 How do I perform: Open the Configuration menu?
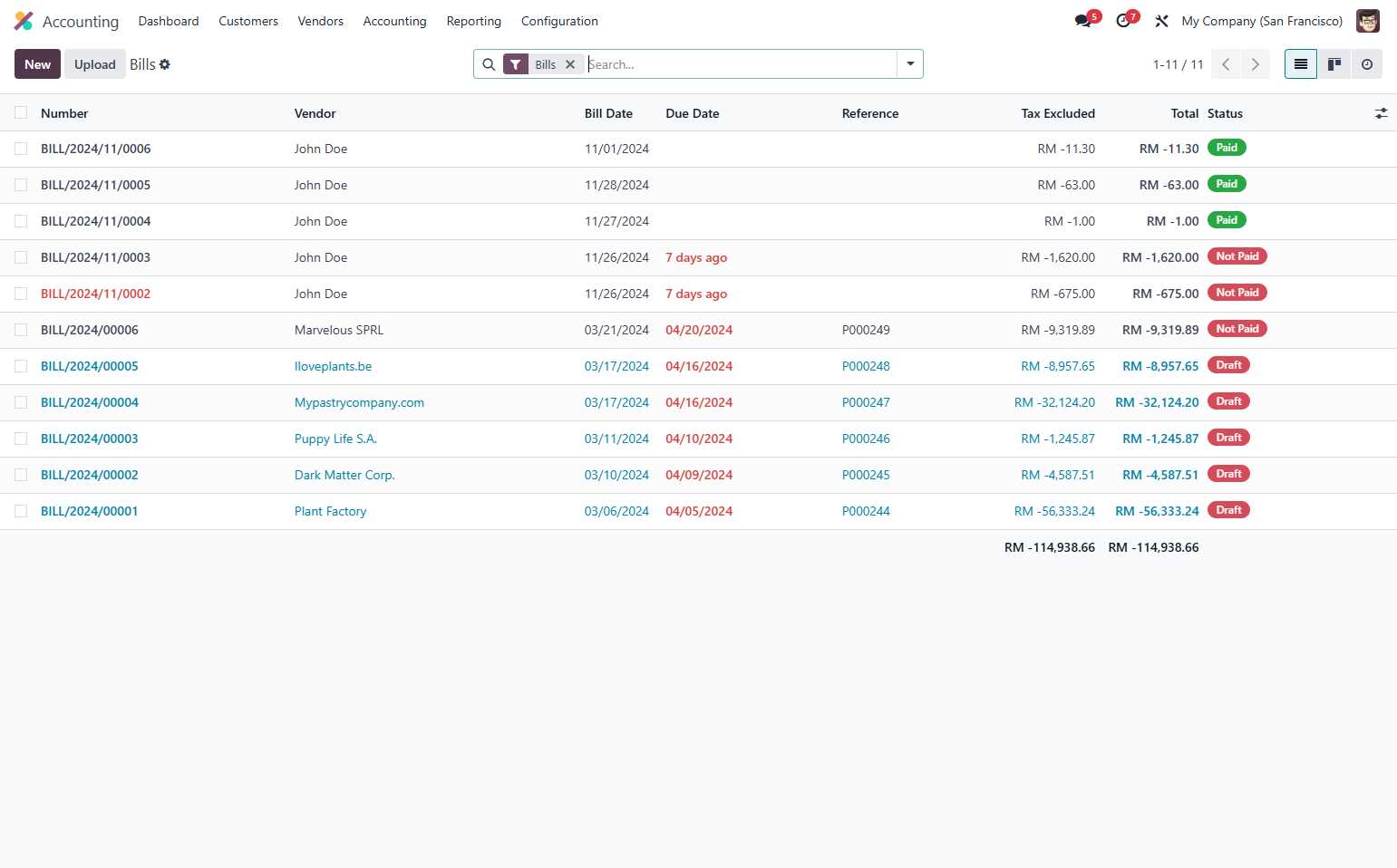tap(559, 21)
